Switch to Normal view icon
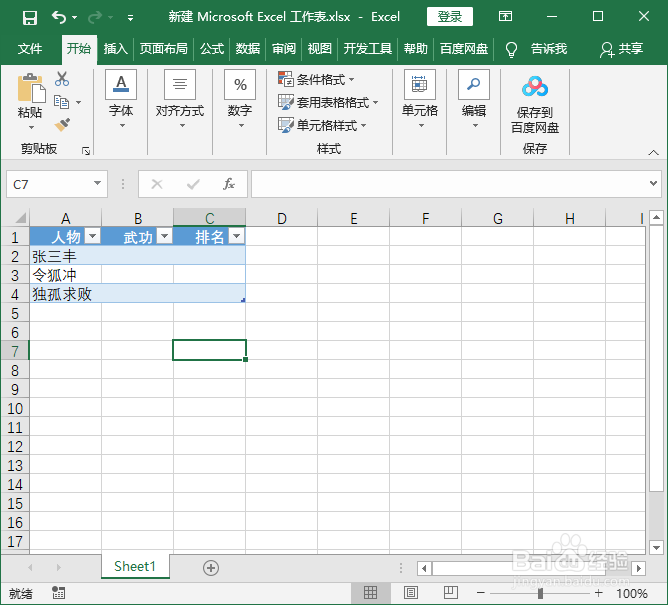The width and height of the screenshot is (668, 605). click(370, 593)
